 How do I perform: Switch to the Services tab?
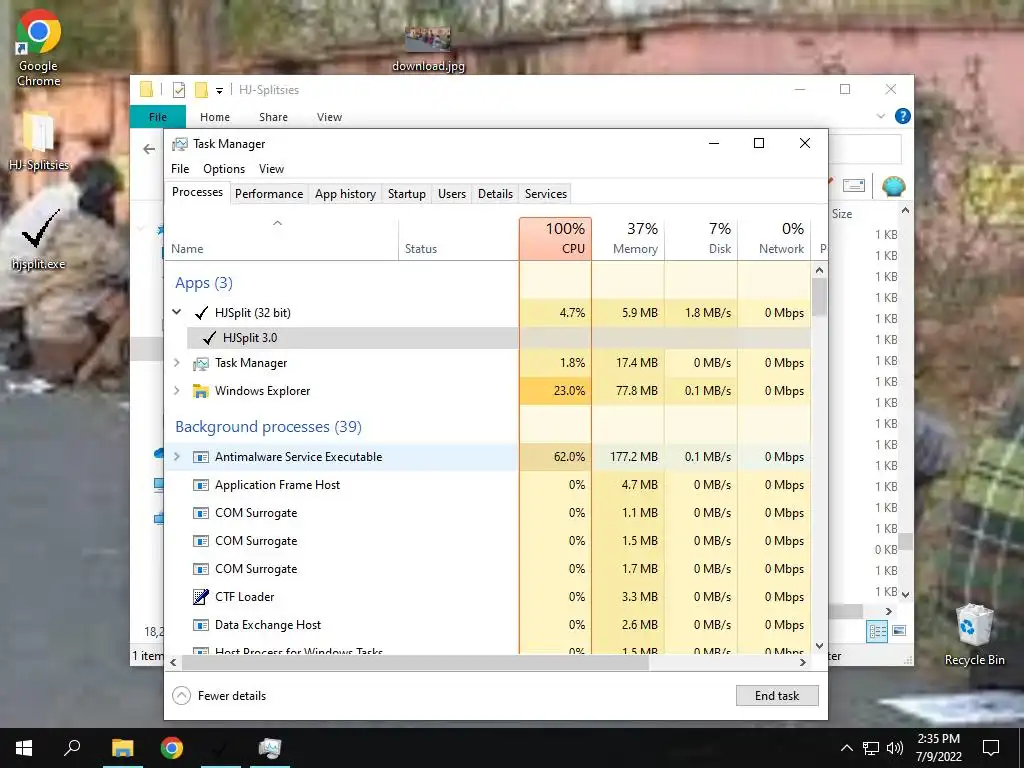coord(545,194)
